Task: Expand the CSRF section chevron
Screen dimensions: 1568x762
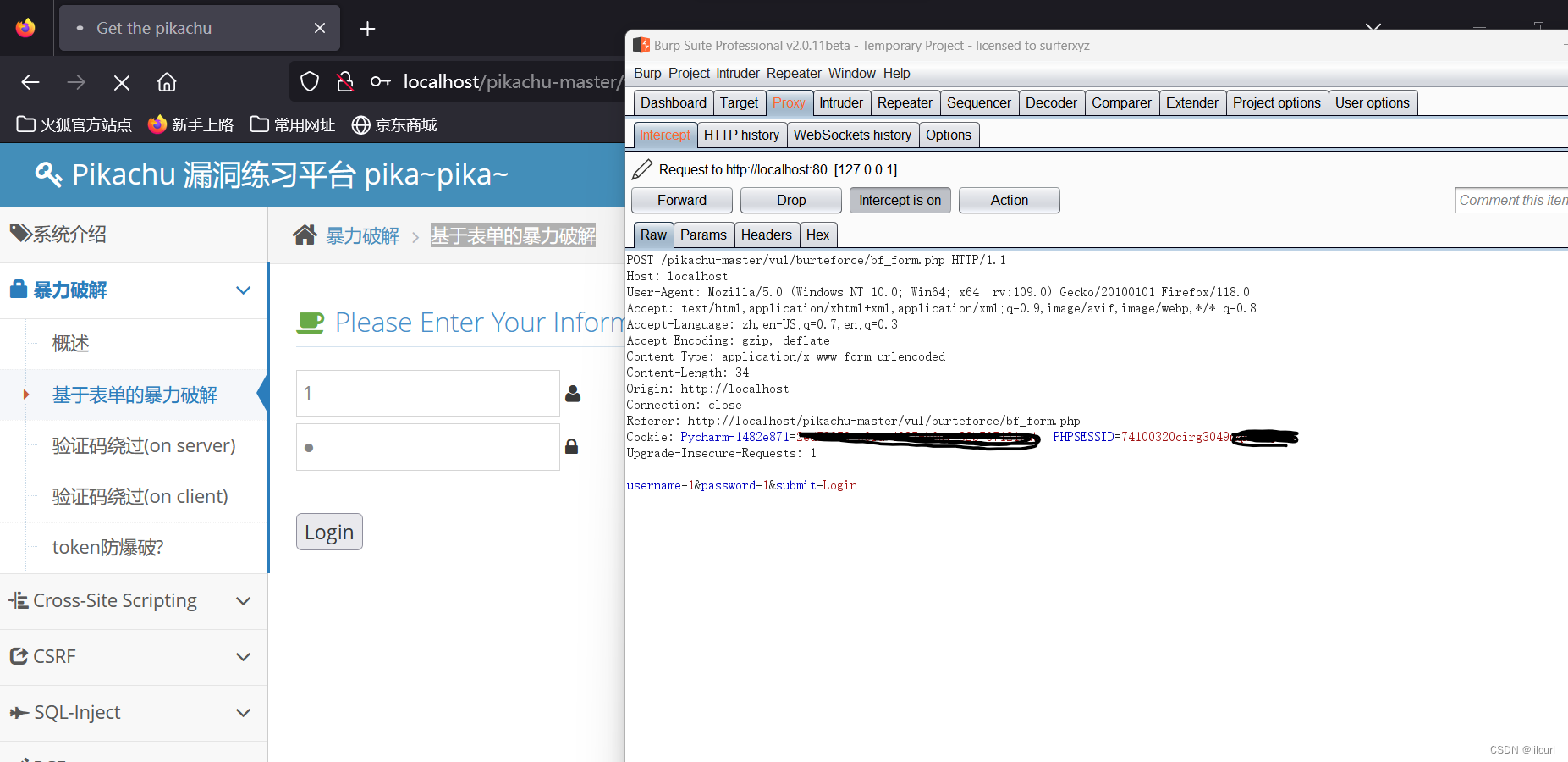Action: click(x=243, y=657)
